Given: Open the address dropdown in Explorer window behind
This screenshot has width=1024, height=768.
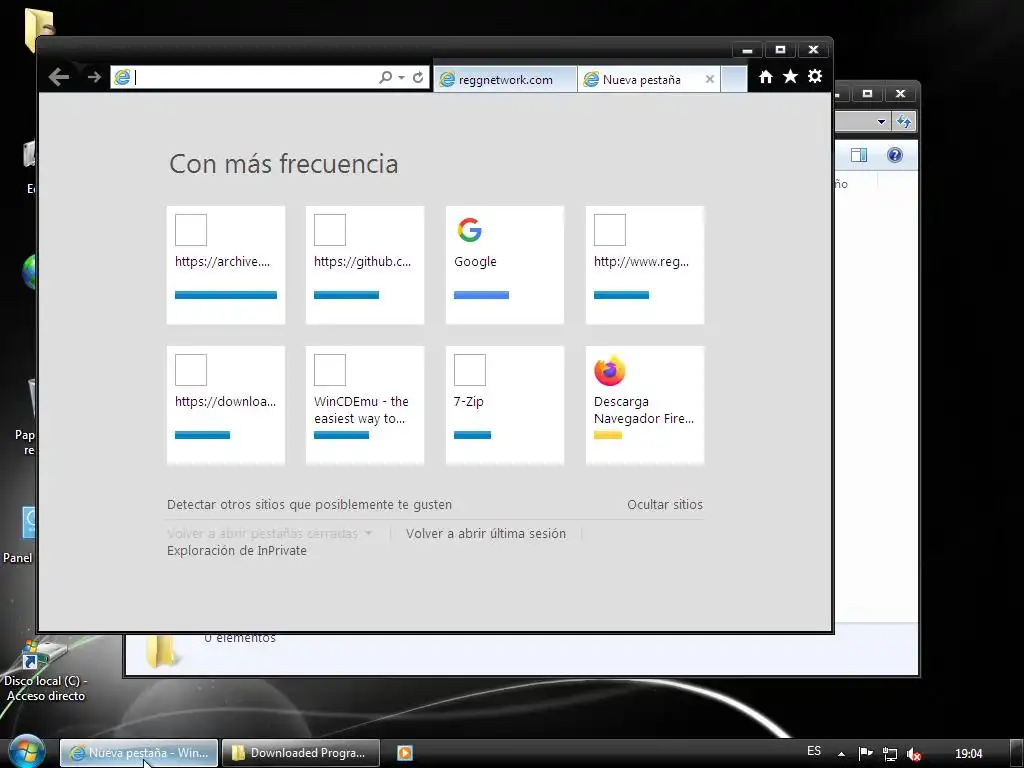Looking at the screenshot, I should [881, 121].
